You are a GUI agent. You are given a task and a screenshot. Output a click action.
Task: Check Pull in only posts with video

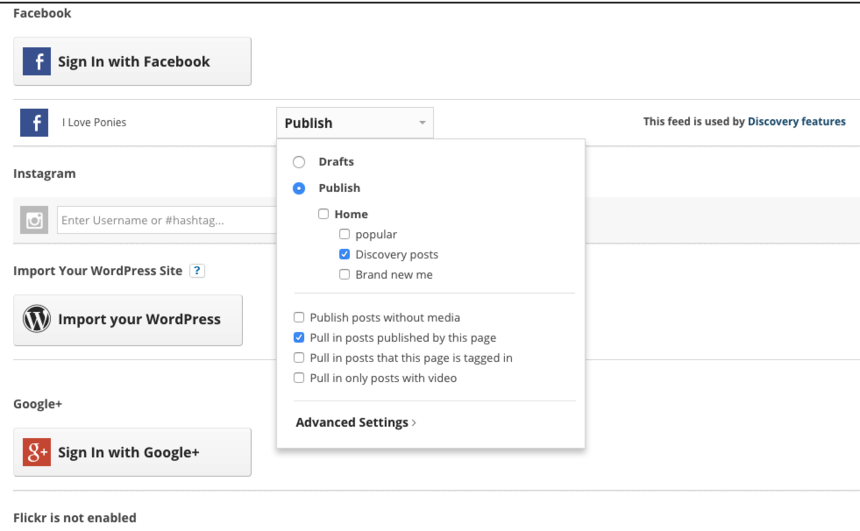299,378
